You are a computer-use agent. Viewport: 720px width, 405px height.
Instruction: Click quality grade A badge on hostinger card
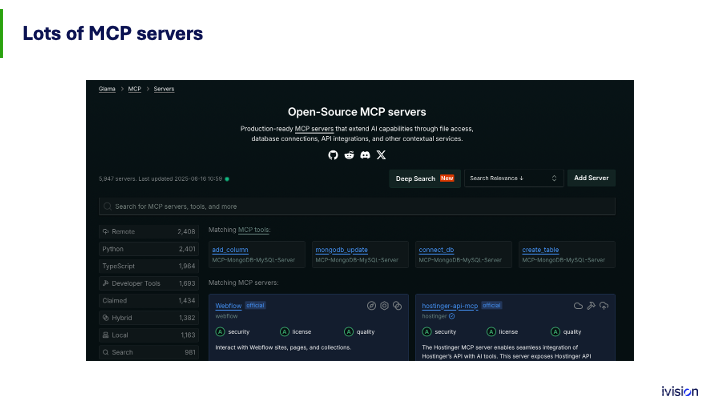pyautogui.click(x=556, y=332)
